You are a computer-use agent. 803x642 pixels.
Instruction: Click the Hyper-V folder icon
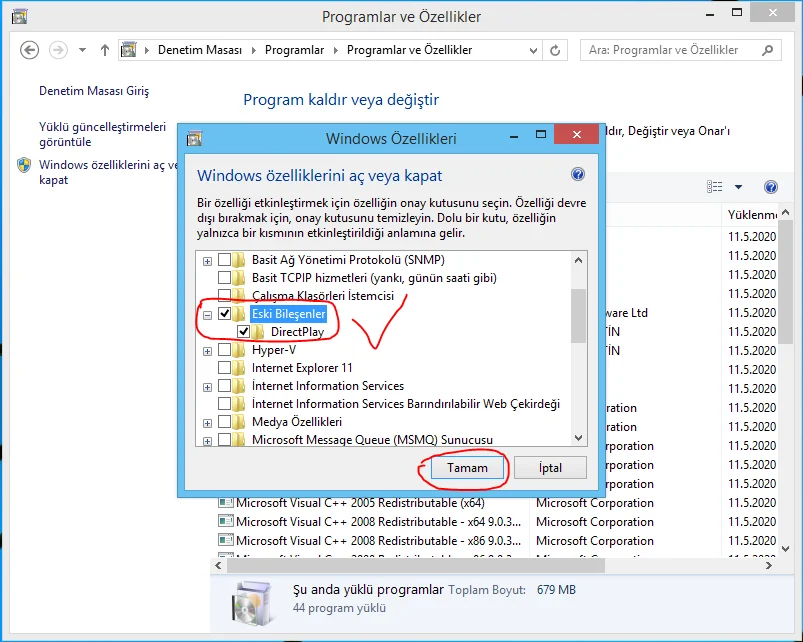pos(239,350)
